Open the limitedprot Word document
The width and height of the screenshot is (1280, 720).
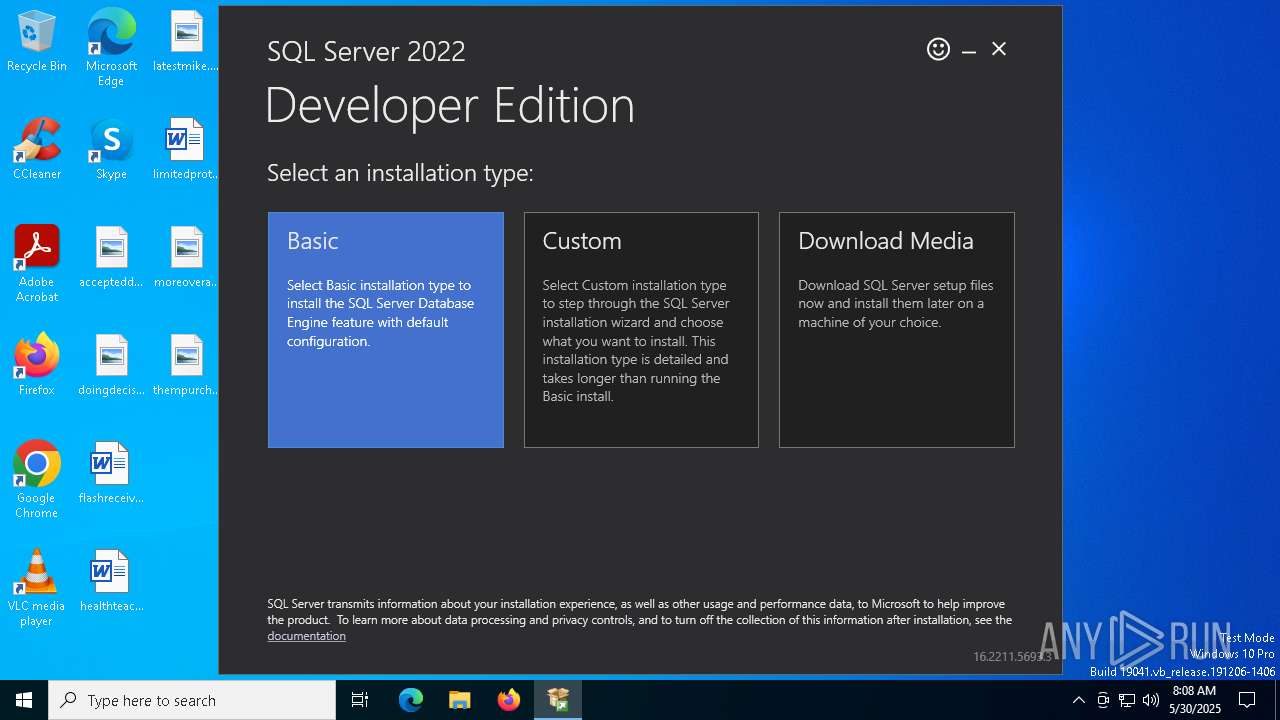pos(186,150)
